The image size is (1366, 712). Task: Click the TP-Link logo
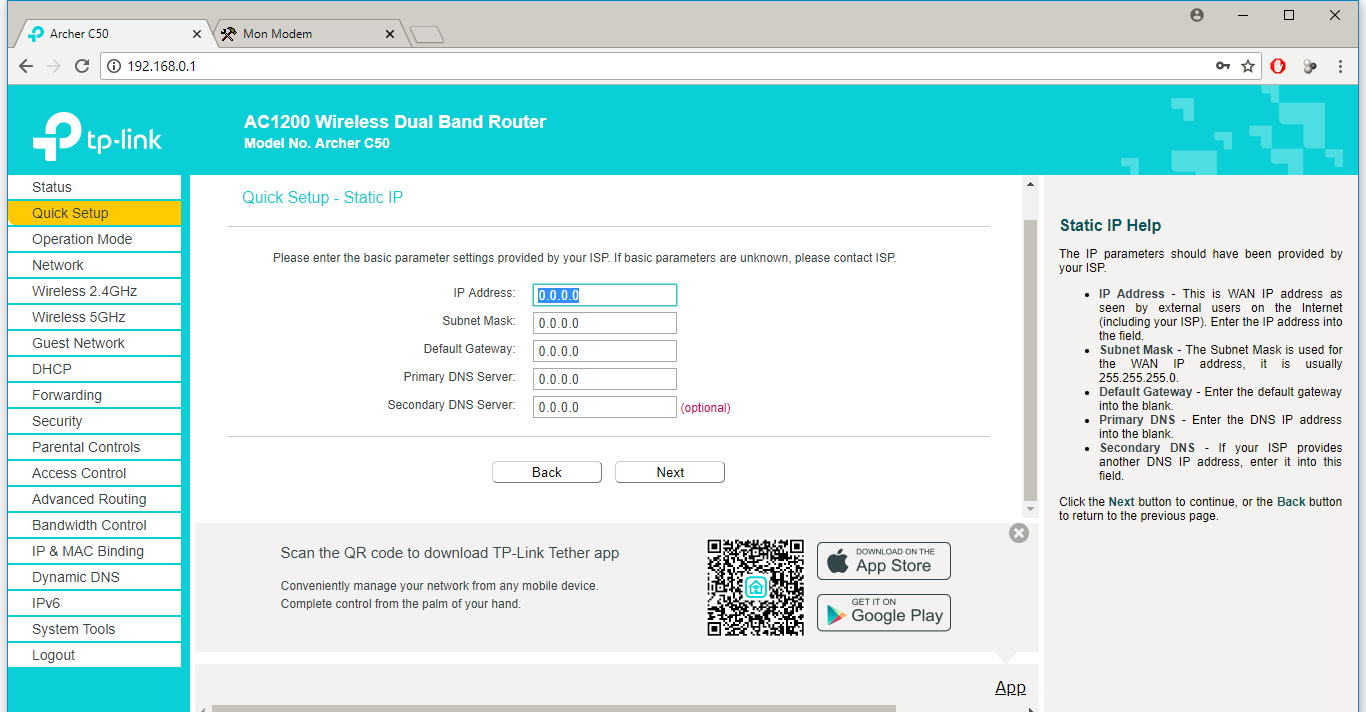97,137
